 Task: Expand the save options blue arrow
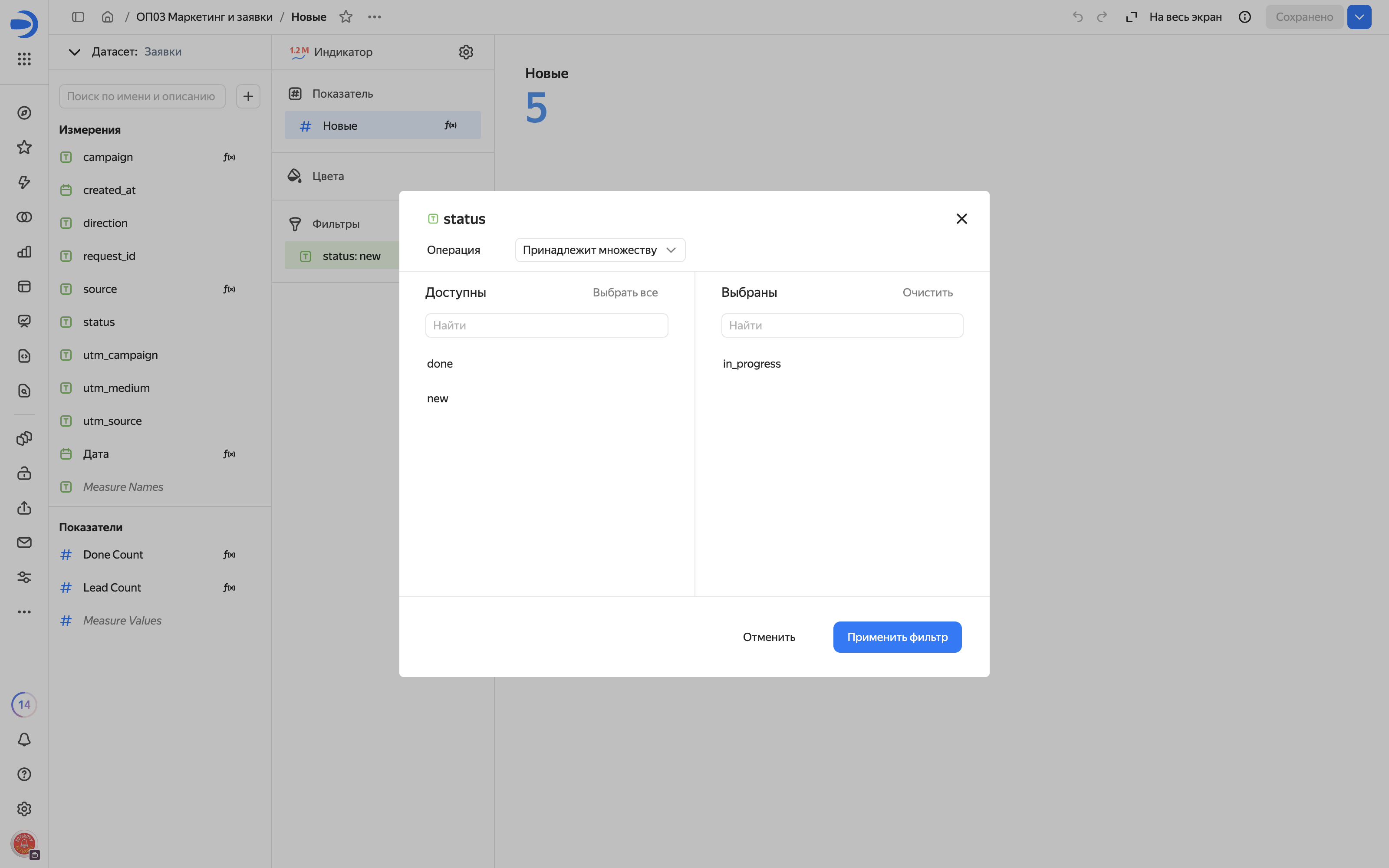[x=1359, y=16]
